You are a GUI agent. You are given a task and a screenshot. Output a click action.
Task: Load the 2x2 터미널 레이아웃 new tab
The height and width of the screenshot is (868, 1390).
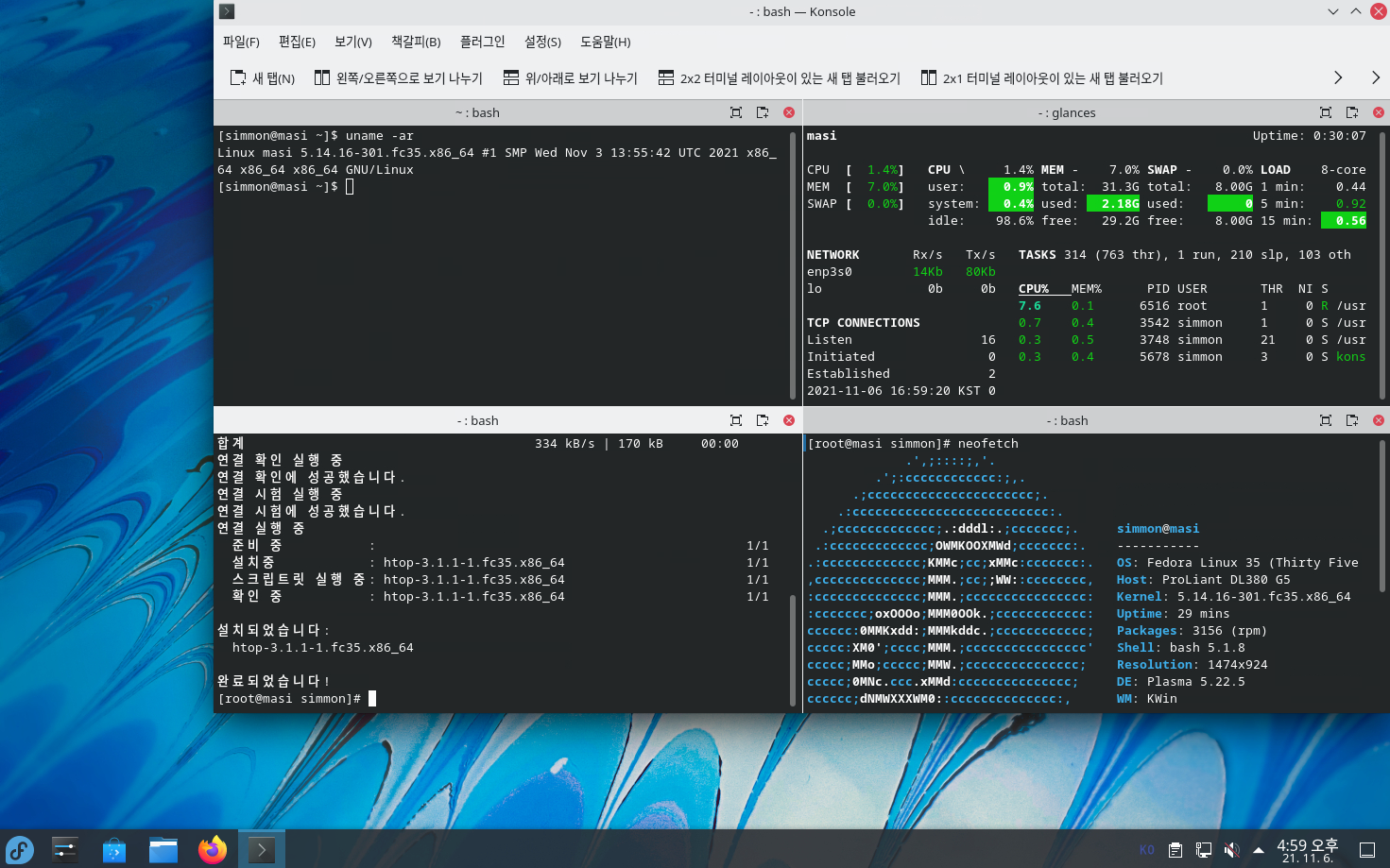(779, 78)
